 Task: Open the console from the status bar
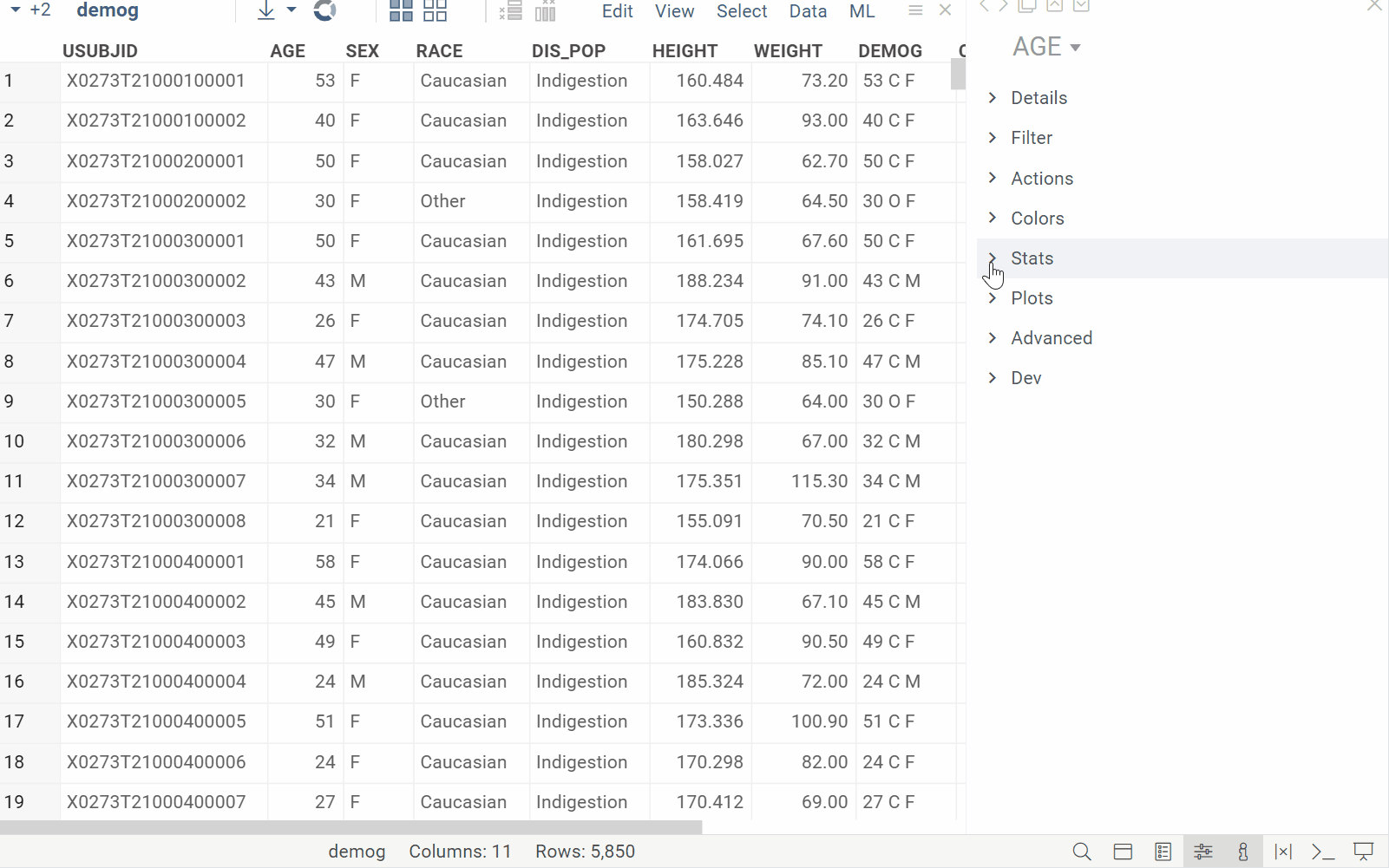pyautogui.click(x=1323, y=852)
